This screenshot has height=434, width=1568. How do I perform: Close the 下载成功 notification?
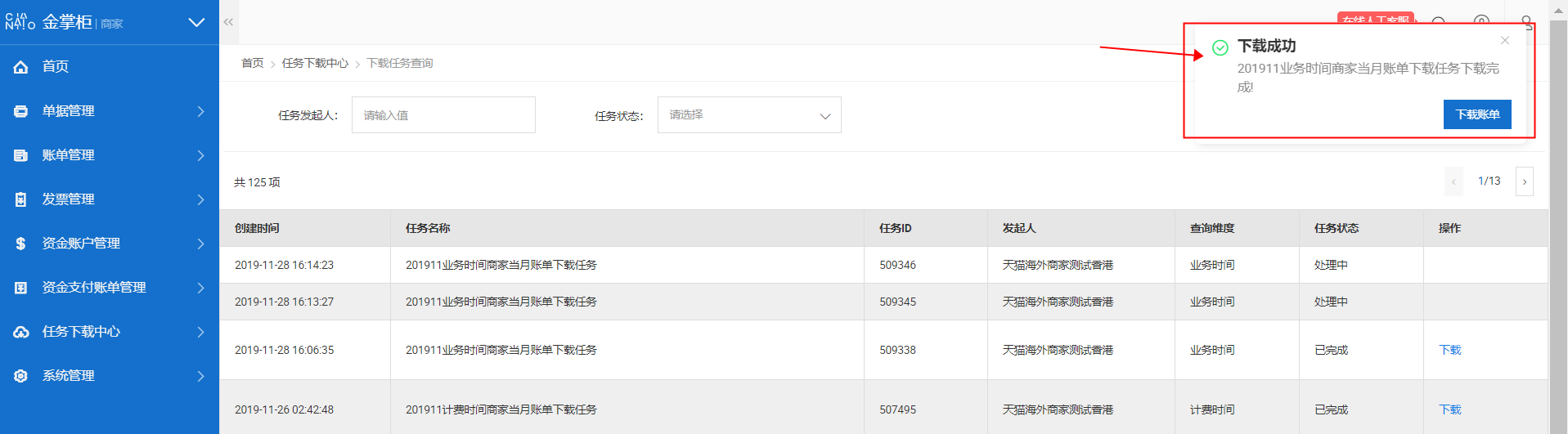(1504, 40)
